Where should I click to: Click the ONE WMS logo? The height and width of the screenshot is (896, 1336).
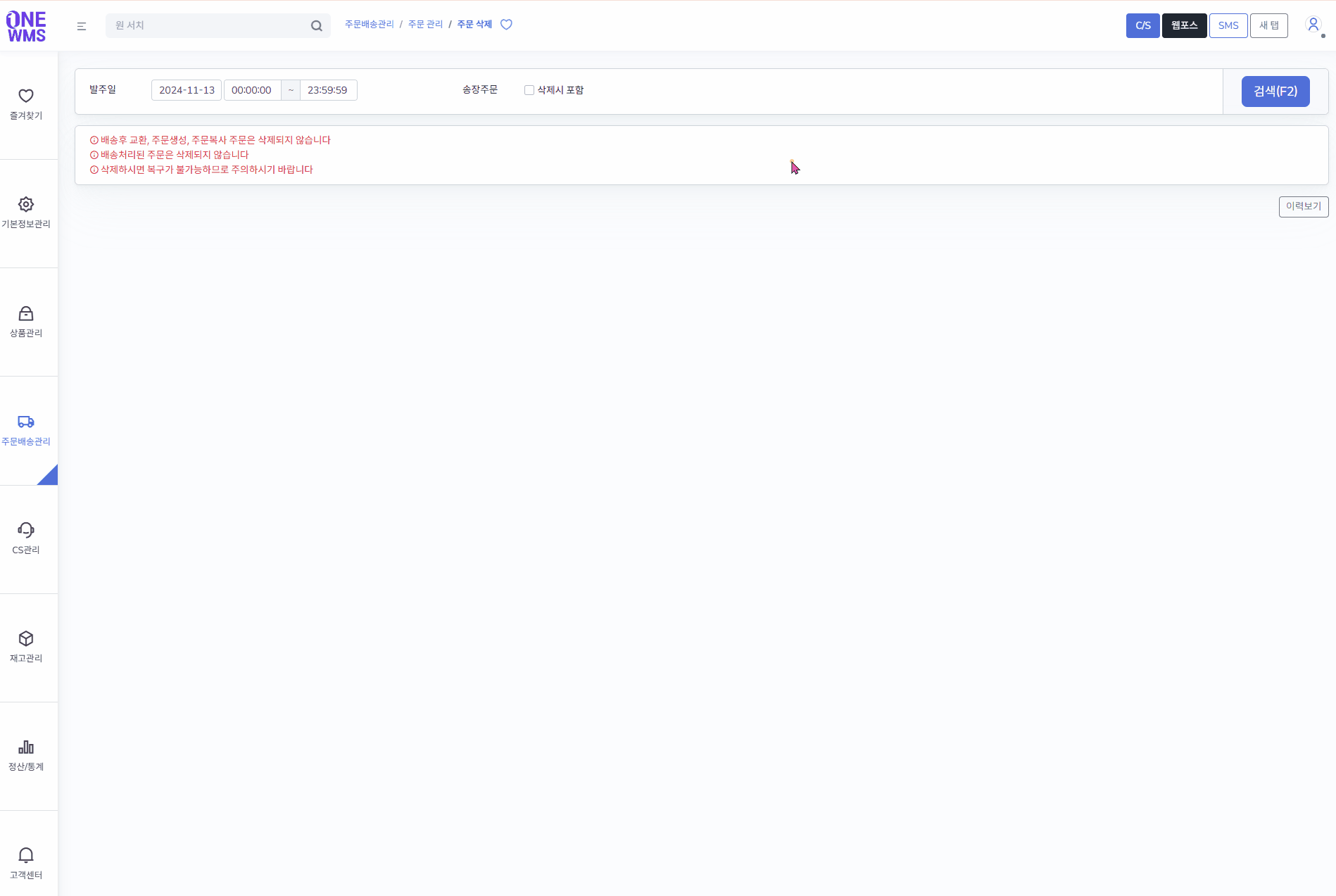point(26,27)
